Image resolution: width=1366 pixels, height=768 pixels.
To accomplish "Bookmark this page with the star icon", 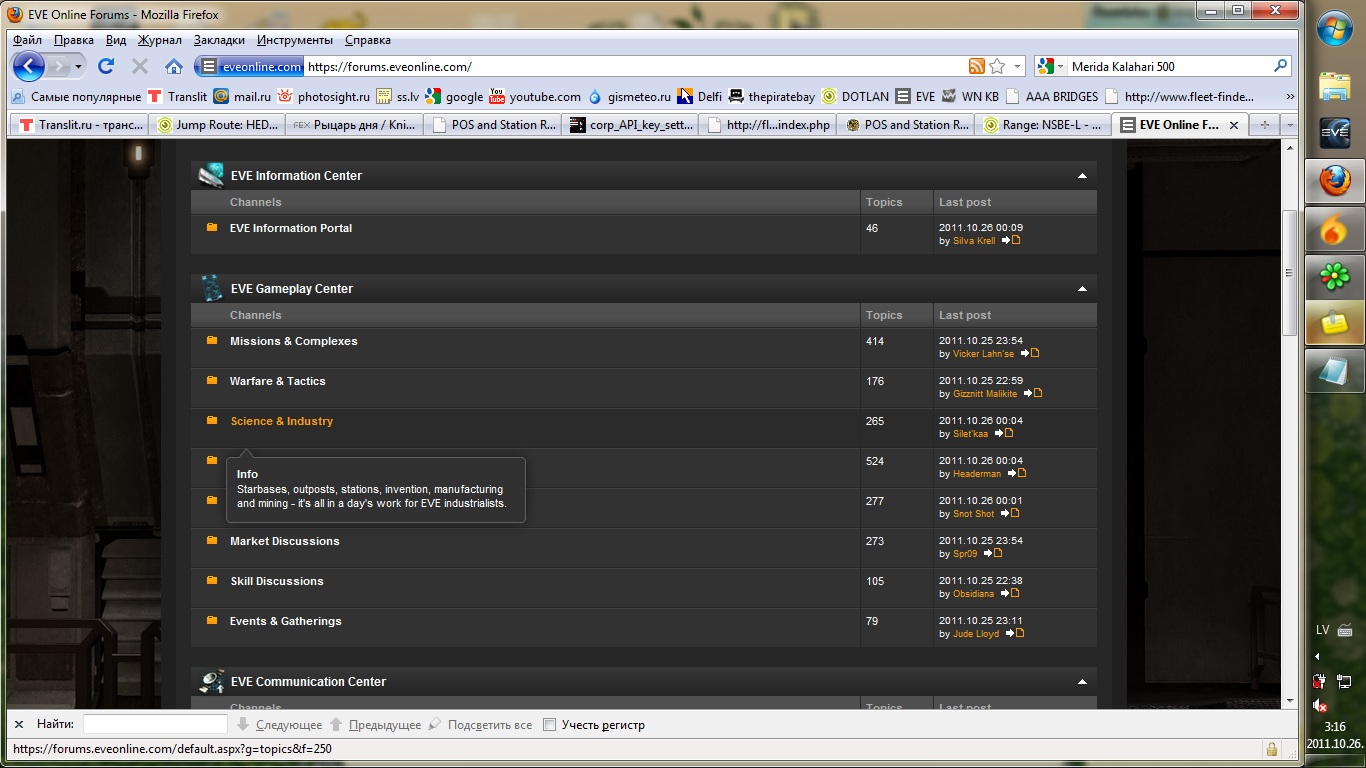I will [x=997, y=67].
